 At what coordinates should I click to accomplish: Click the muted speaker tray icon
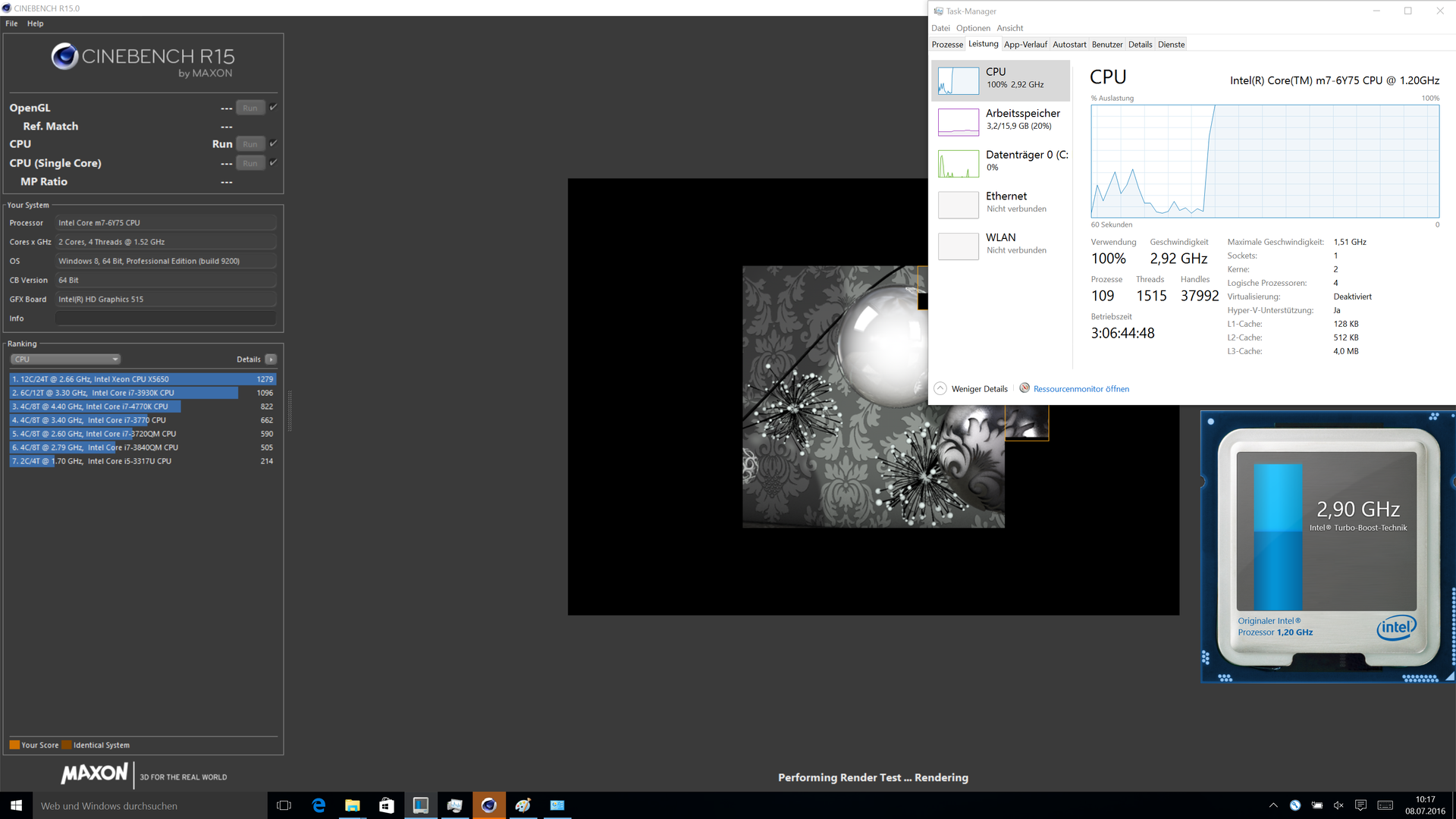[1338, 805]
